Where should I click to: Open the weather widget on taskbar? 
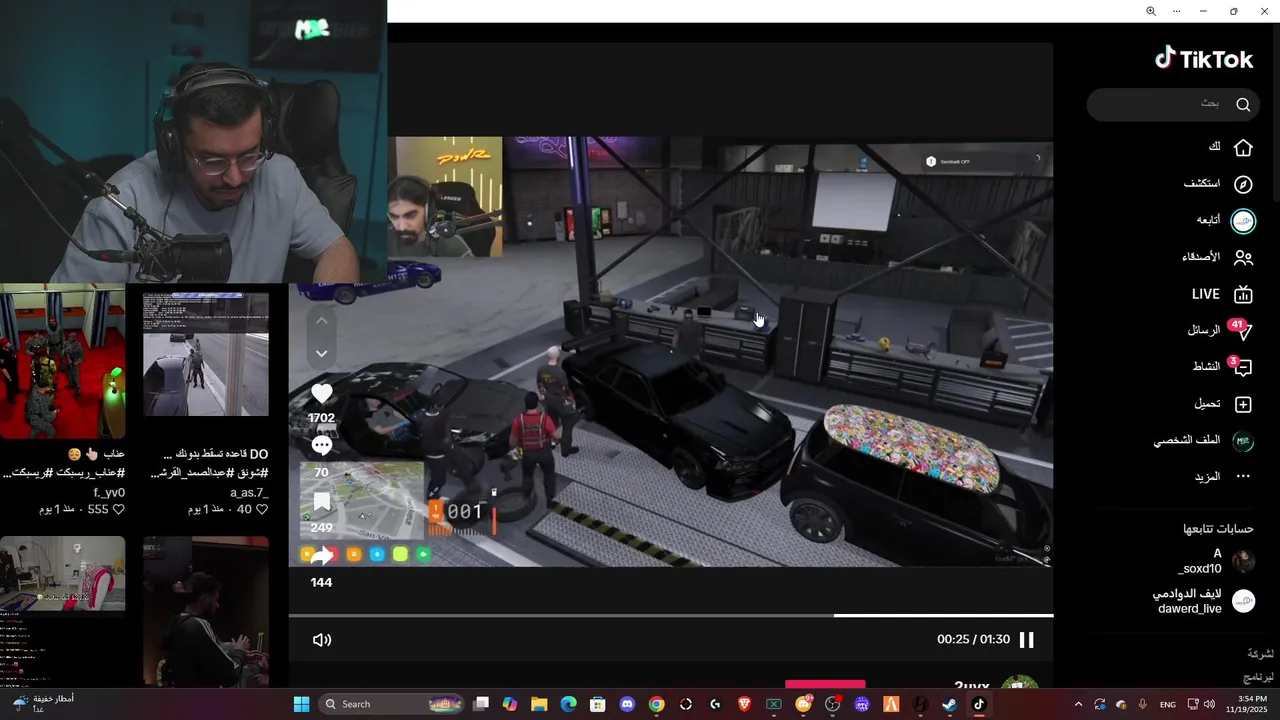click(x=42, y=704)
